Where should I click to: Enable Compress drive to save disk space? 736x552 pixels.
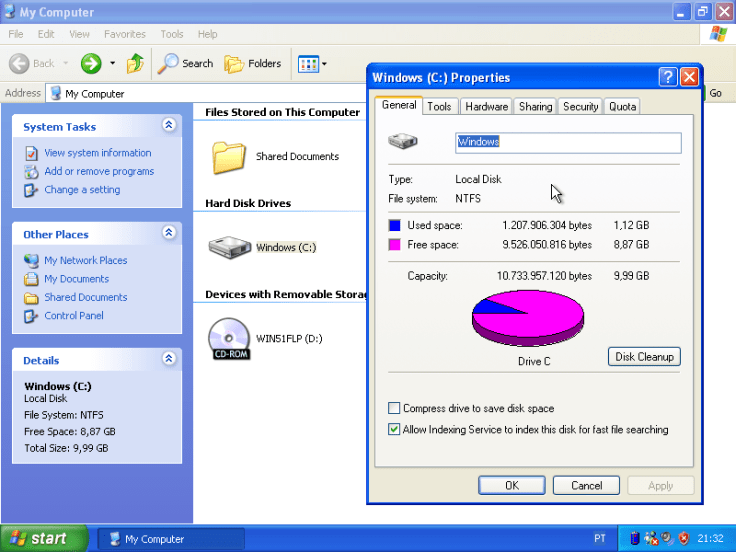[x=394, y=409]
